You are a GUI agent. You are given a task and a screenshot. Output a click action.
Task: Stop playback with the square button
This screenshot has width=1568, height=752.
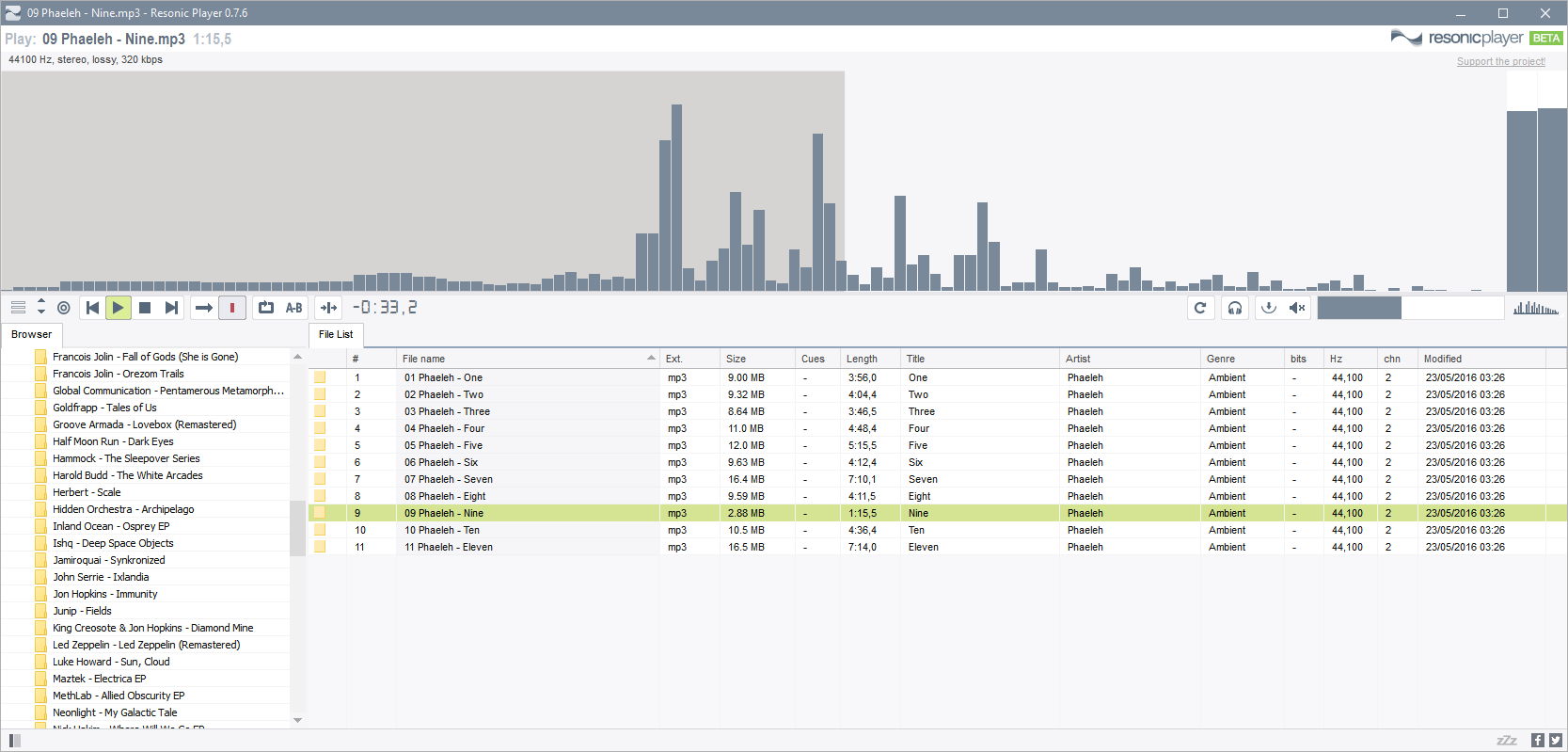145,308
